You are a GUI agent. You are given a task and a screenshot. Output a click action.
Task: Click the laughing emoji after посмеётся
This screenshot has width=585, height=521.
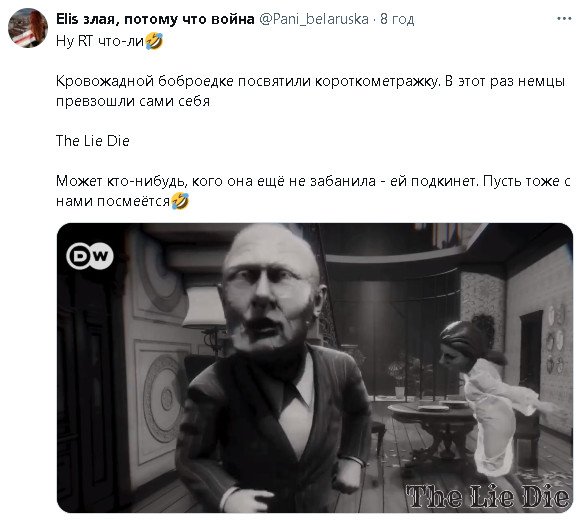click(x=180, y=202)
